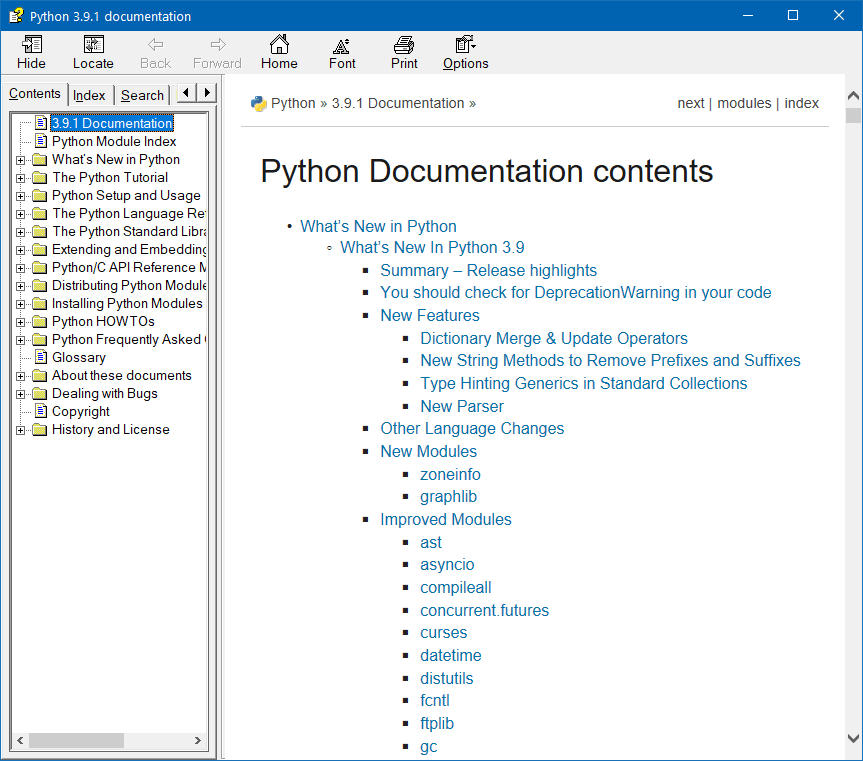The width and height of the screenshot is (863, 761).
Task: Open the next page link
Action: 691,103
